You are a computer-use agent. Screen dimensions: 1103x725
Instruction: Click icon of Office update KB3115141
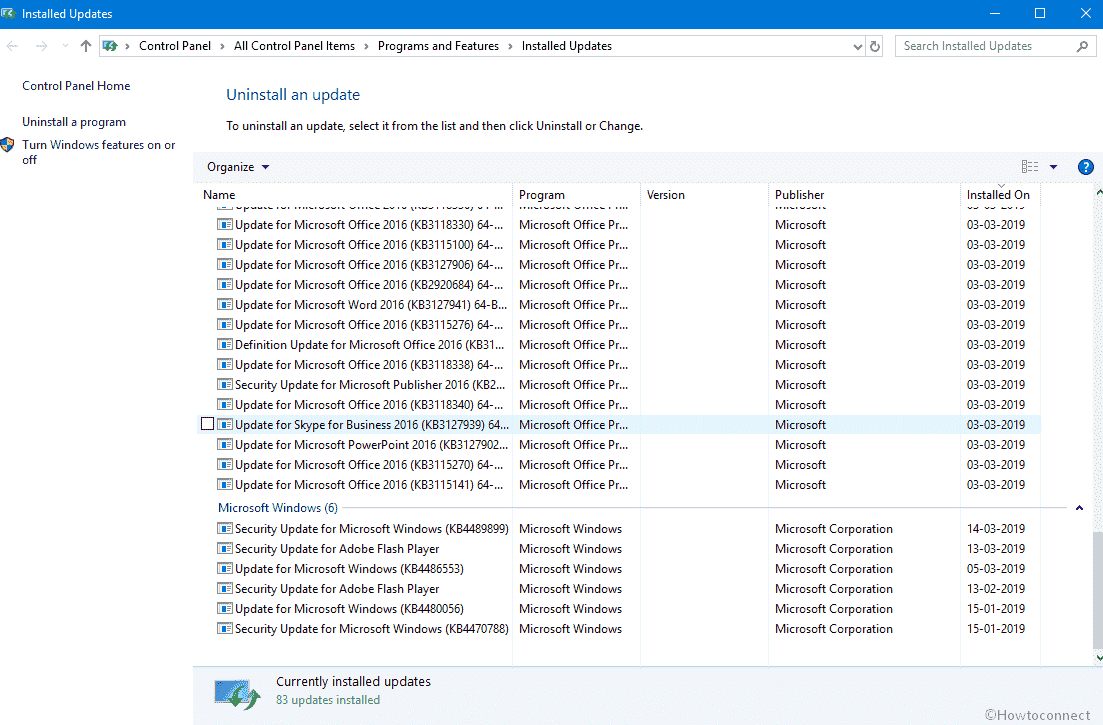pyautogui.click(x=225, y=485)
